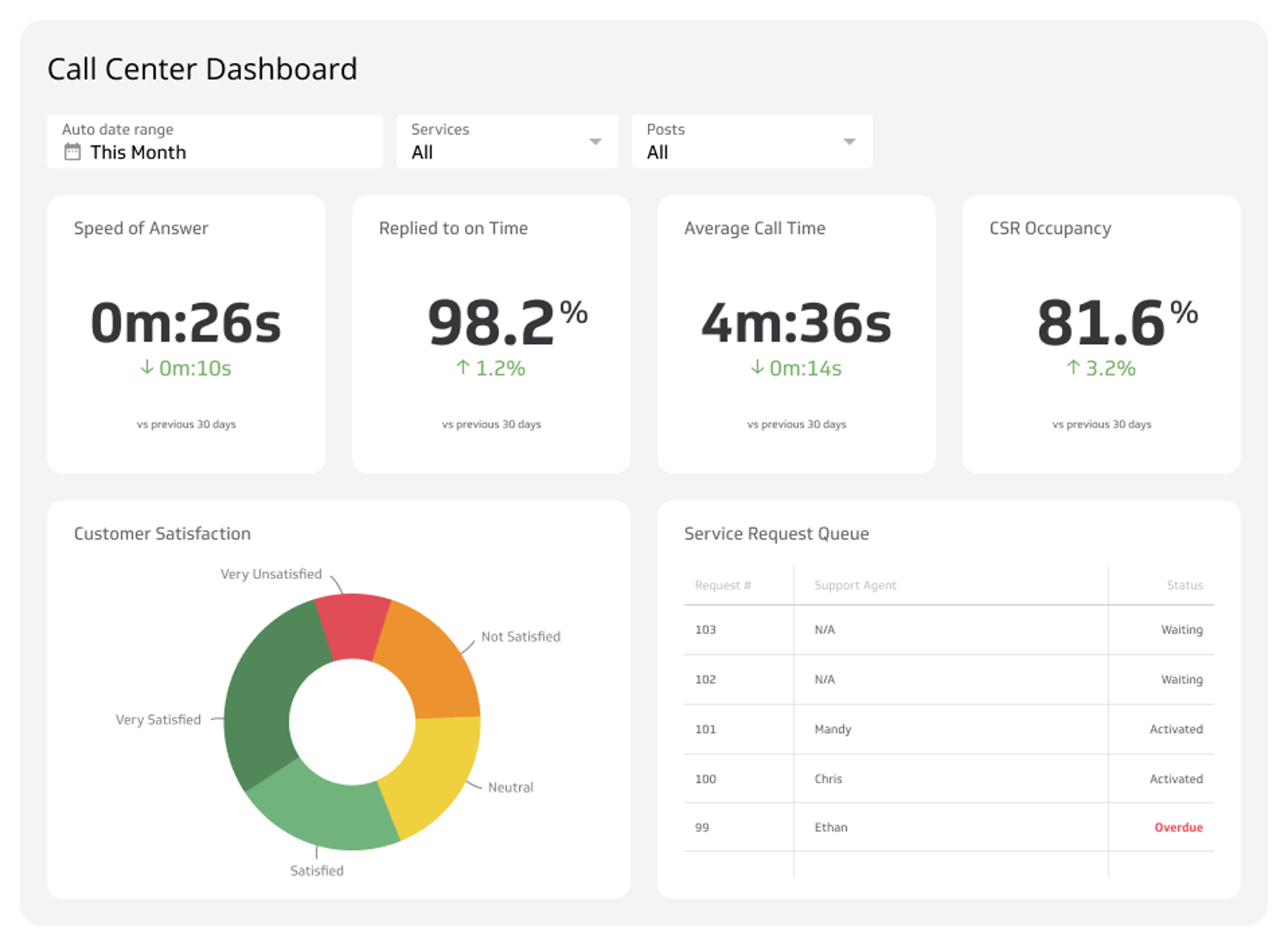Click the Status column header
The width and height of the screenshot is (1288, 946).
(x=1185, y=585)
